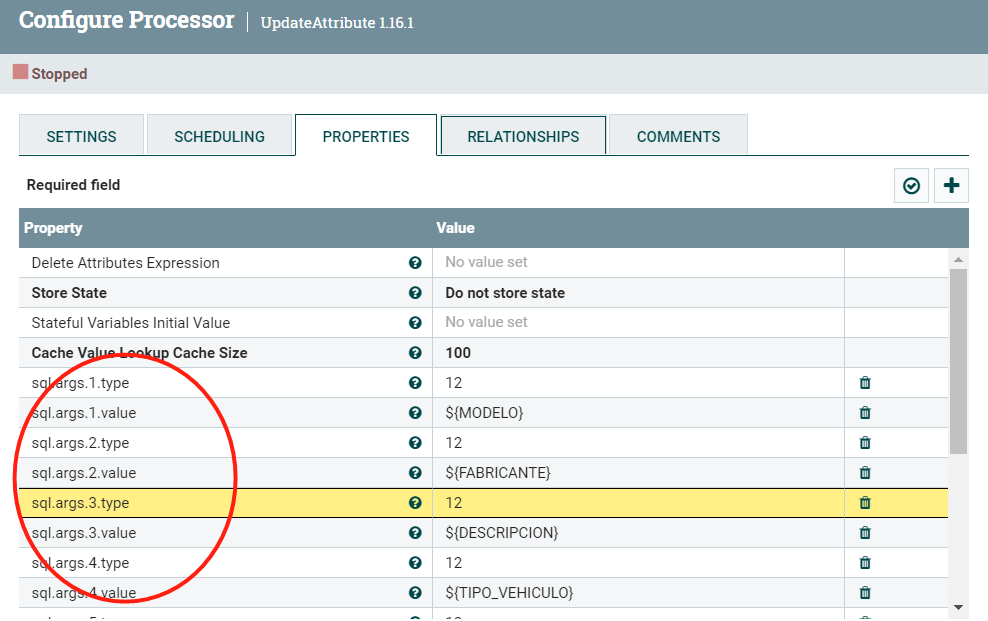Viewport: 988px width, 621px height.
Task: Click the Stopped status indicator
Action: pyautogui.click(x=50, y=73)
